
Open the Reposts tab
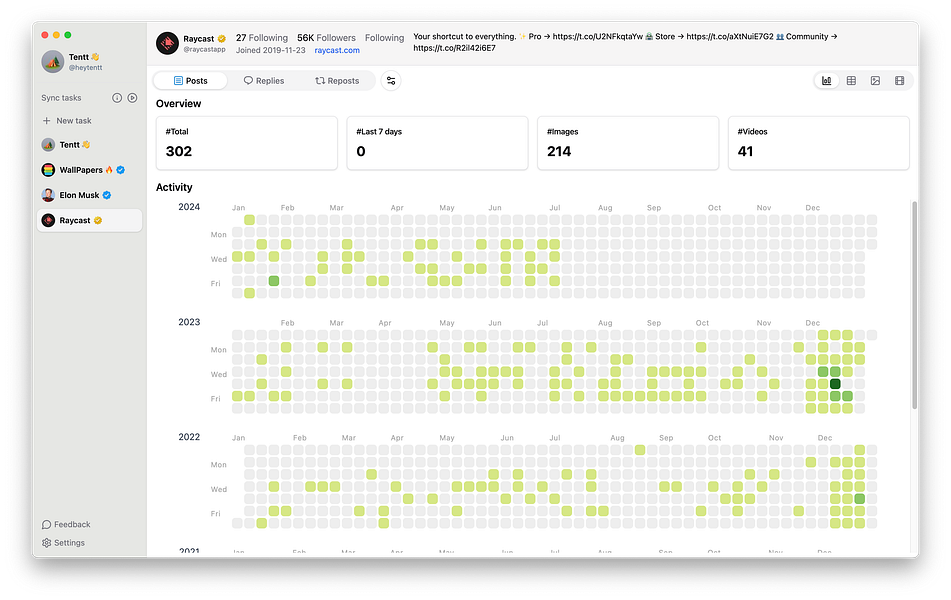337,81
